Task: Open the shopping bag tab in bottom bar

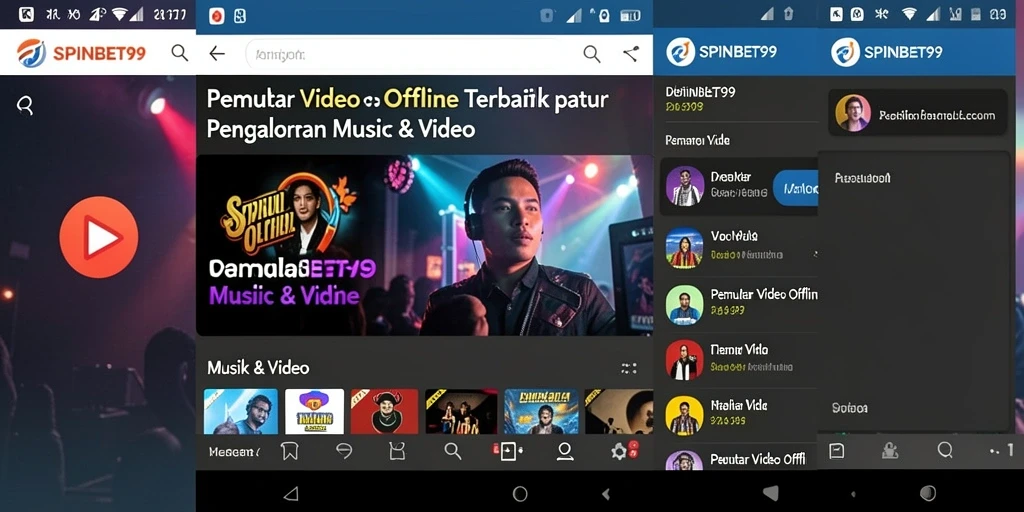Action: pos(397,451)
